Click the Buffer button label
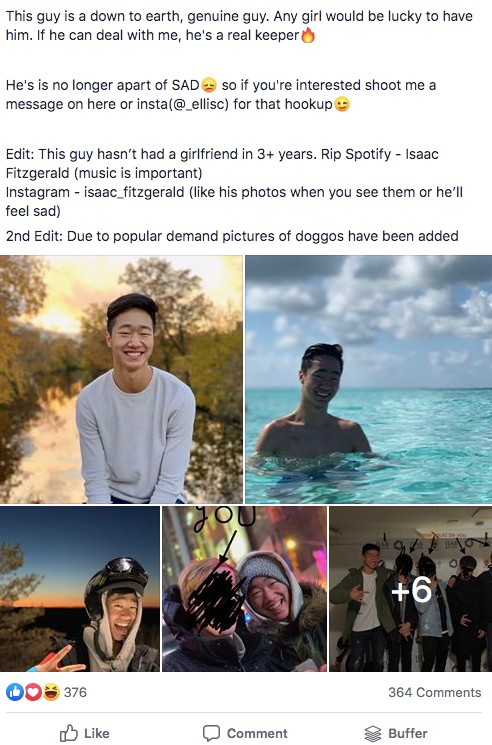This screenshot has width=492, height=745. tap(407, 733)
